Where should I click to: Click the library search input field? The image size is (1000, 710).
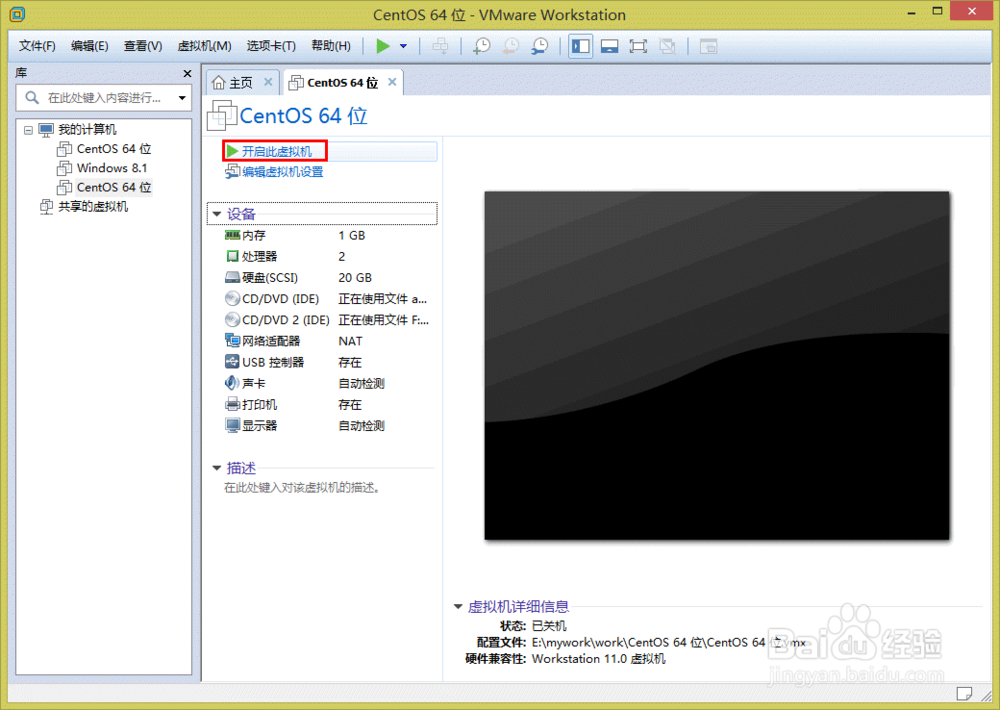102,98
